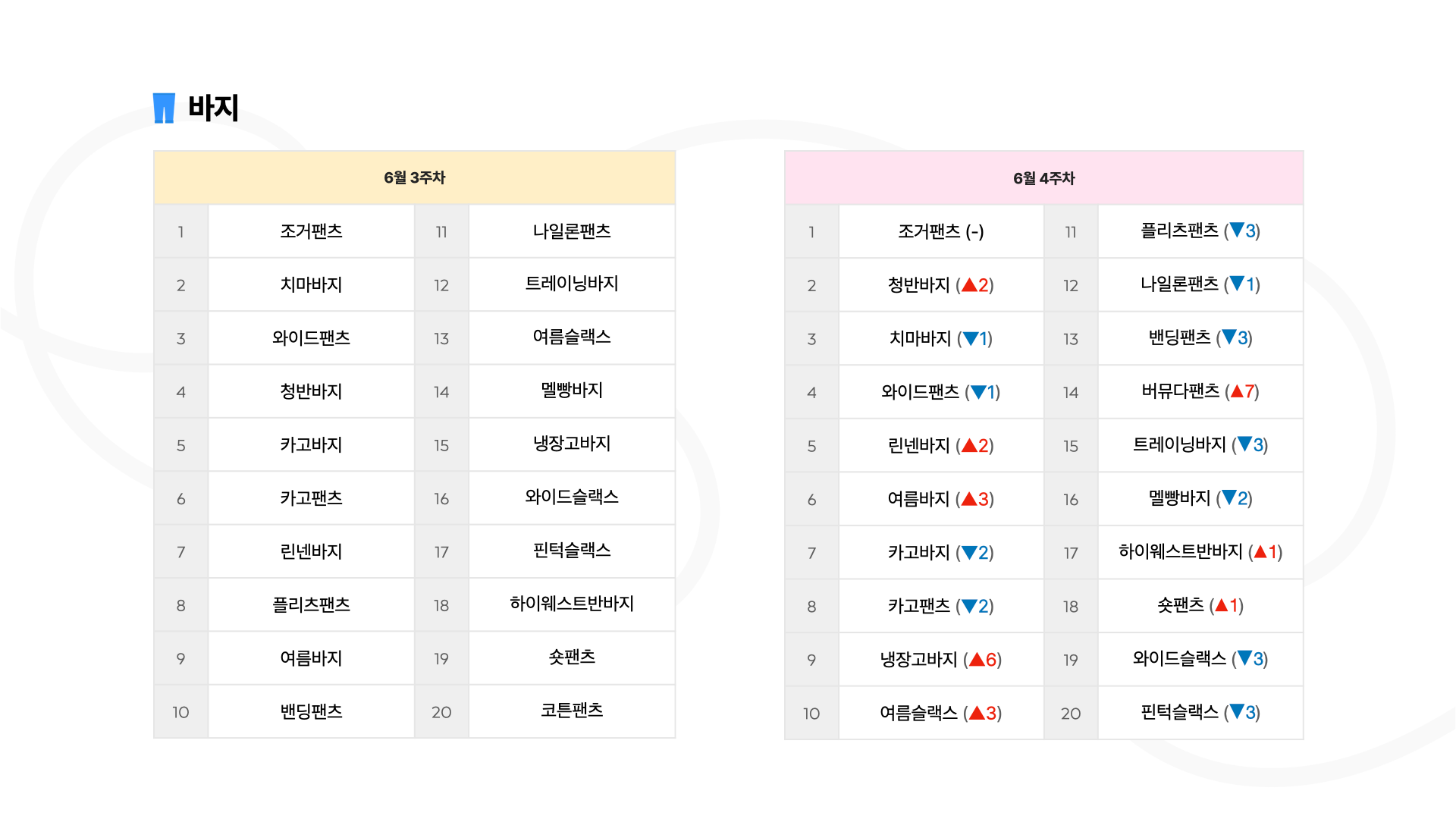Click the red up triangle by 버뮤다팬츠
Viewport: 1456px width, 819px height.
coord(1237,391)
